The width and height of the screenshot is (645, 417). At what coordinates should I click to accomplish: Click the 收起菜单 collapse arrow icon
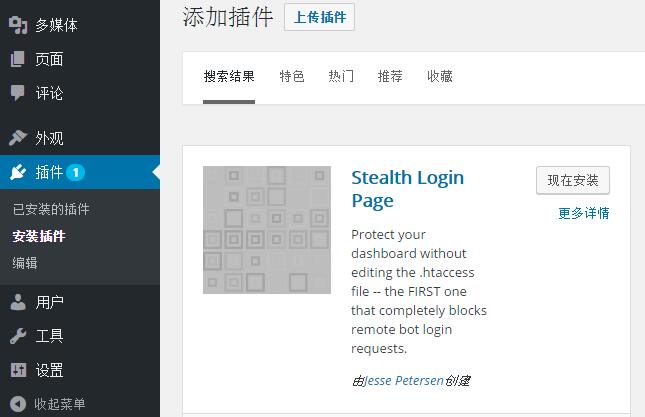(18, 404)
